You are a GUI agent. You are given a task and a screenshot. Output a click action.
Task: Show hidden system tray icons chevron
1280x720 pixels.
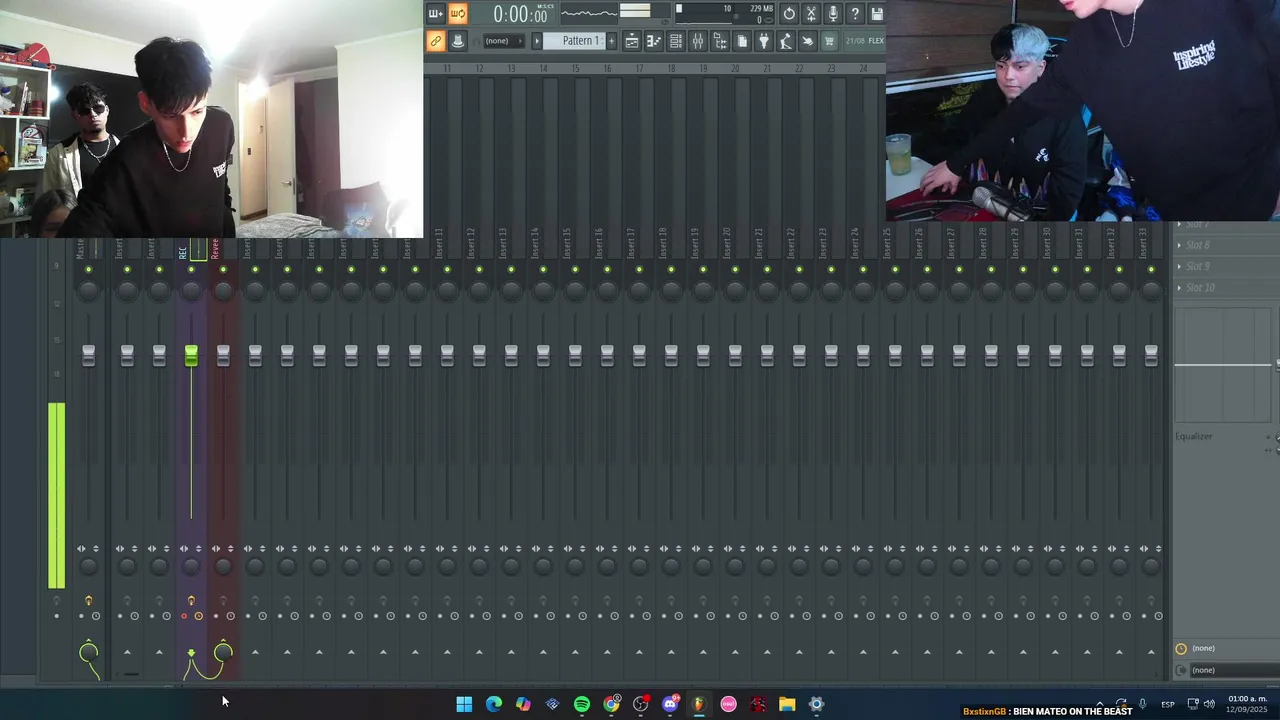(x=1100, y=704)
